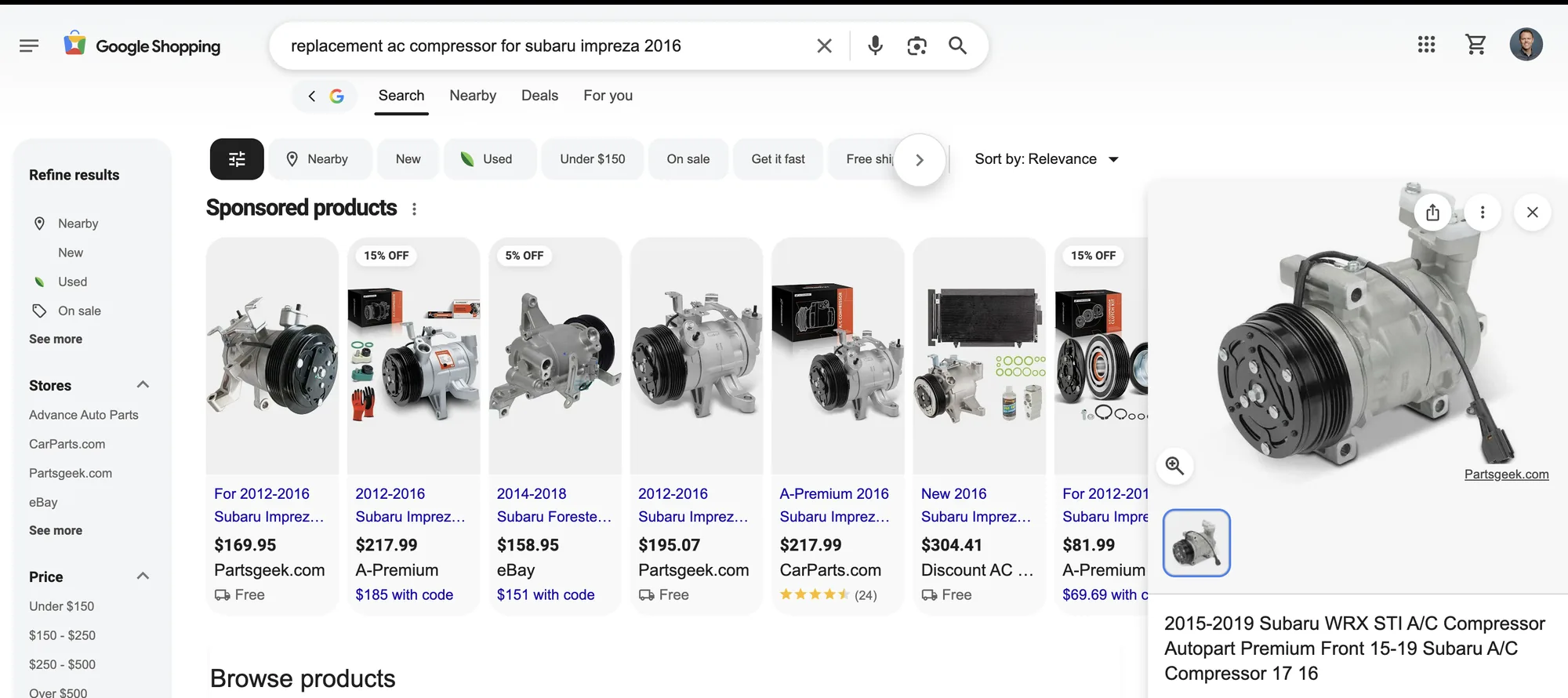The width and height of the screenshot is (1568, 698).
Task: Open the shopping cart
Action: pyautogui.click(x=1475, y=45)
